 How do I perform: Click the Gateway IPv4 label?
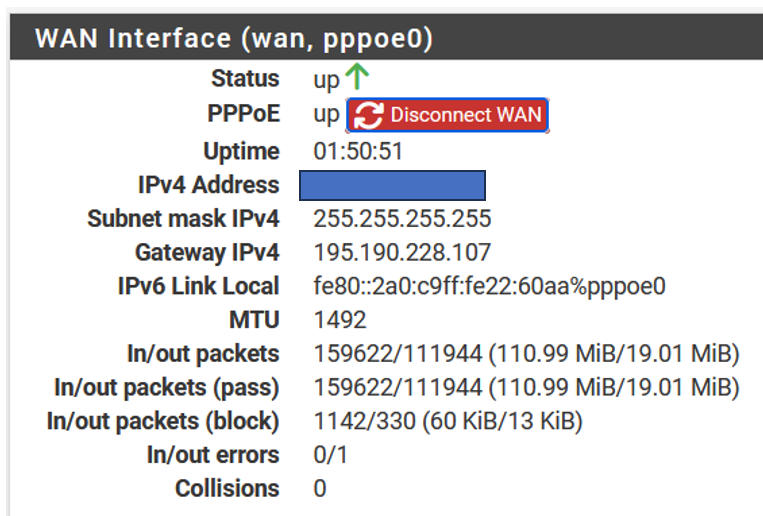(207, 252)
